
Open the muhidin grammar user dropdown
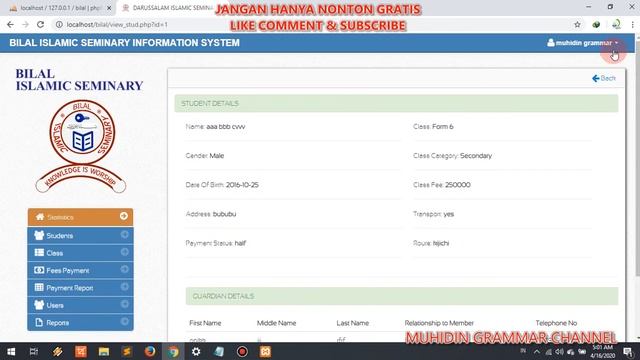pos(583,43)
